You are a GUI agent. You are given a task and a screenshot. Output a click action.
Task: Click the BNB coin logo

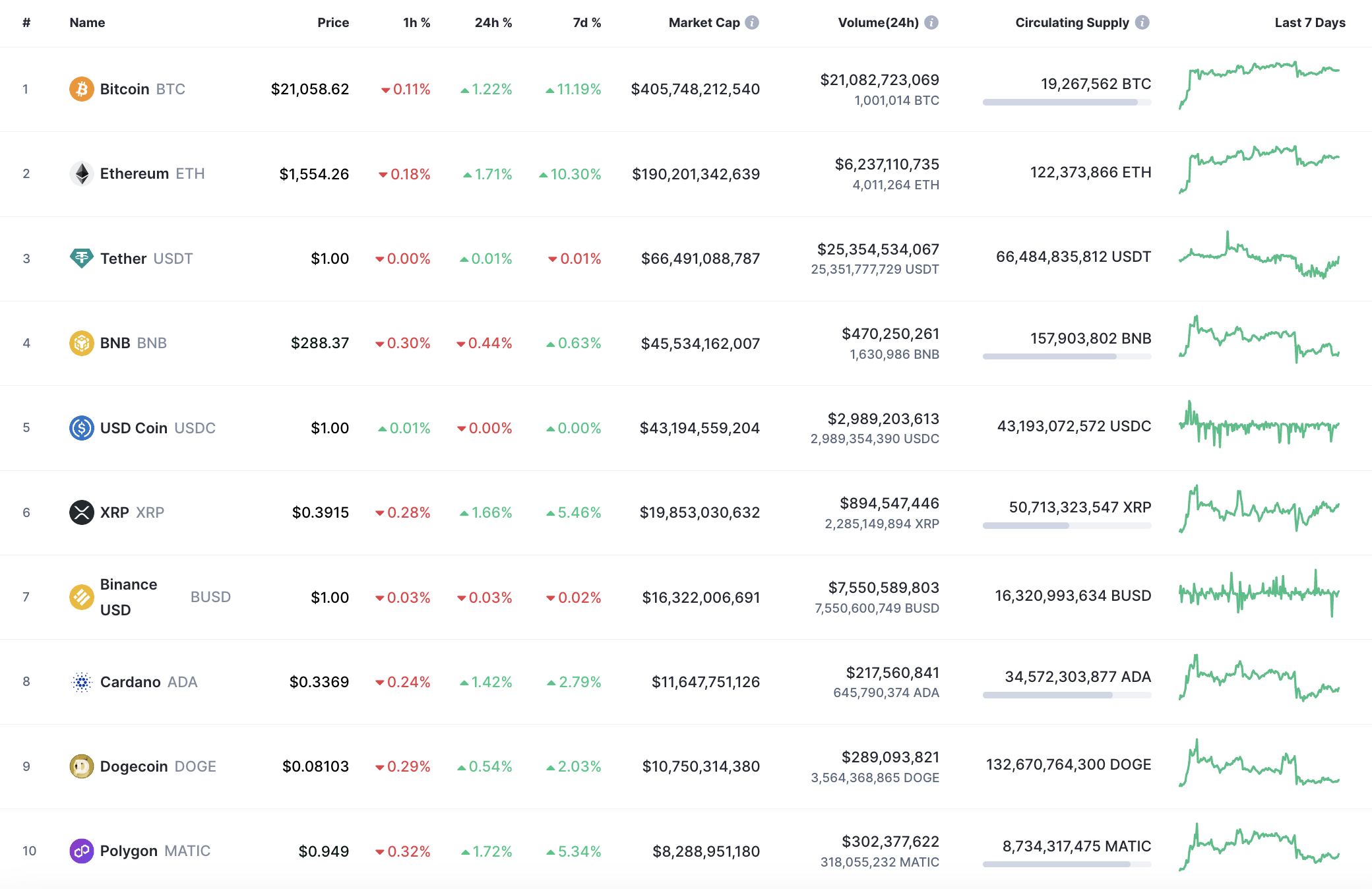click(x=81, y=343)
